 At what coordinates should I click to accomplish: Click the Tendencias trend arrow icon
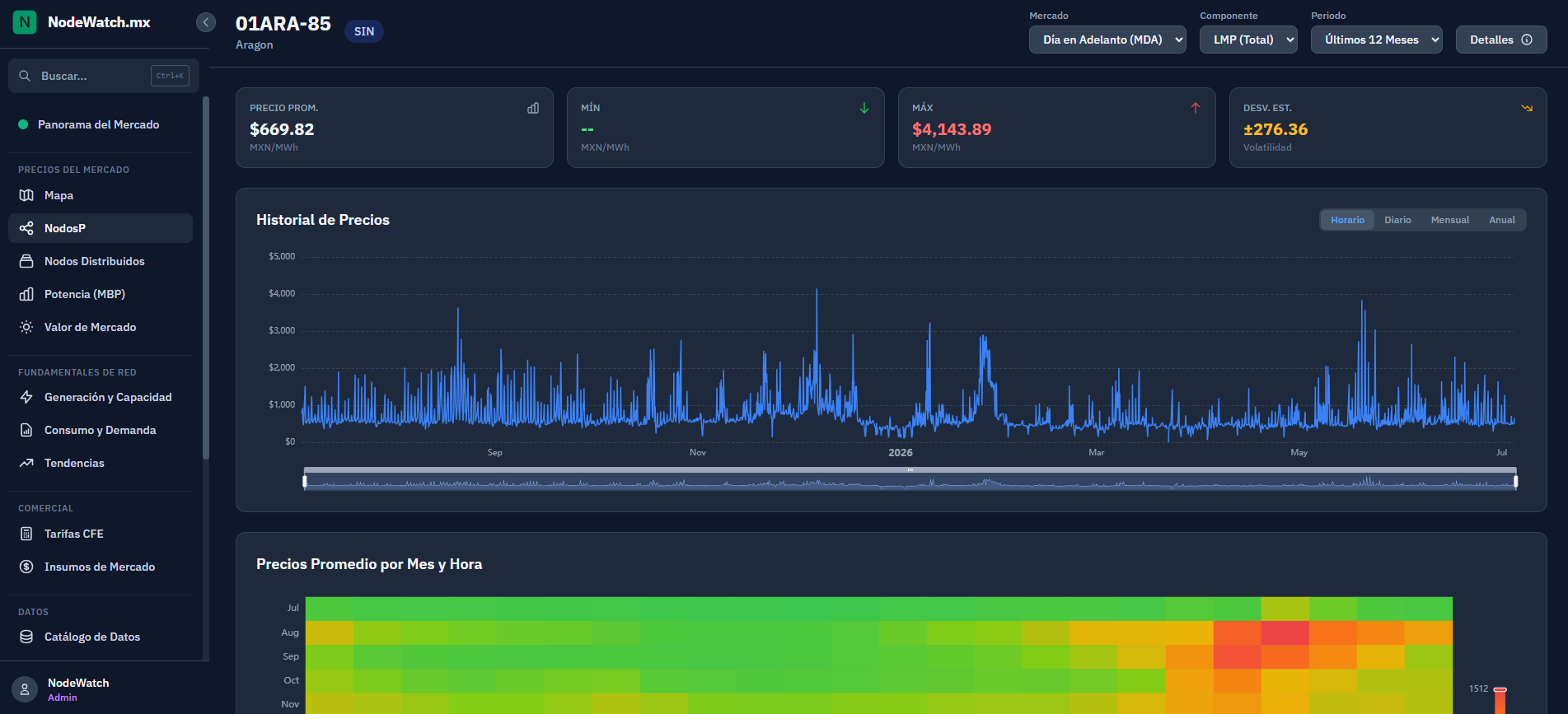coord(26,463)
